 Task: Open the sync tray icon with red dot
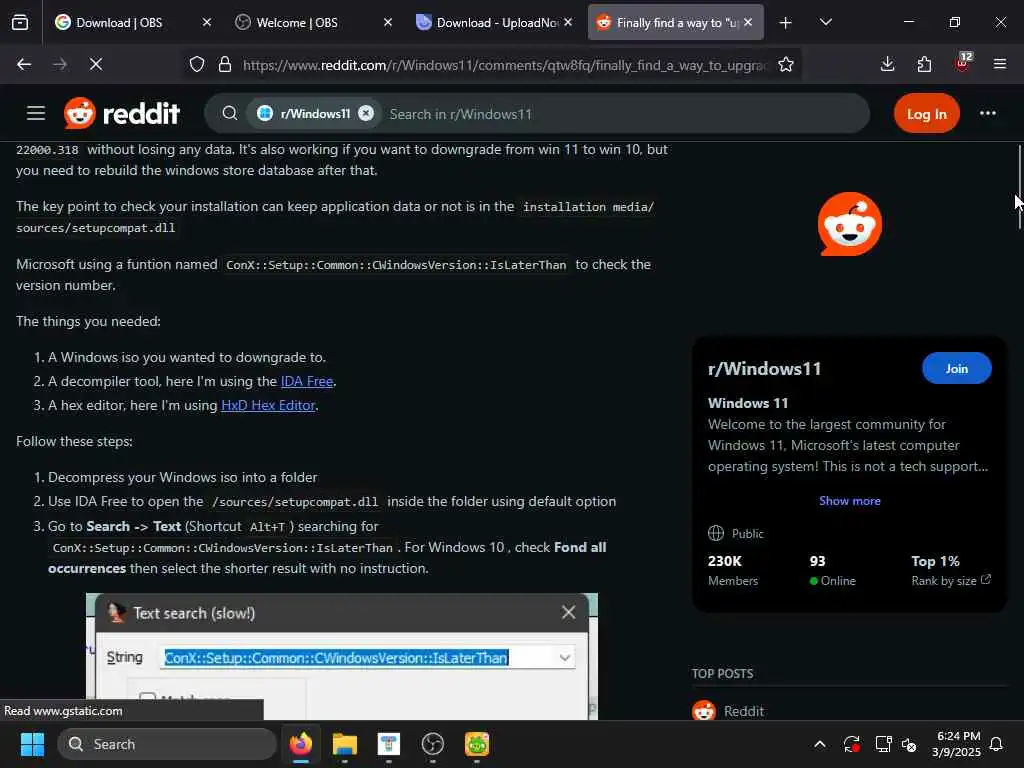click(852, 744)
